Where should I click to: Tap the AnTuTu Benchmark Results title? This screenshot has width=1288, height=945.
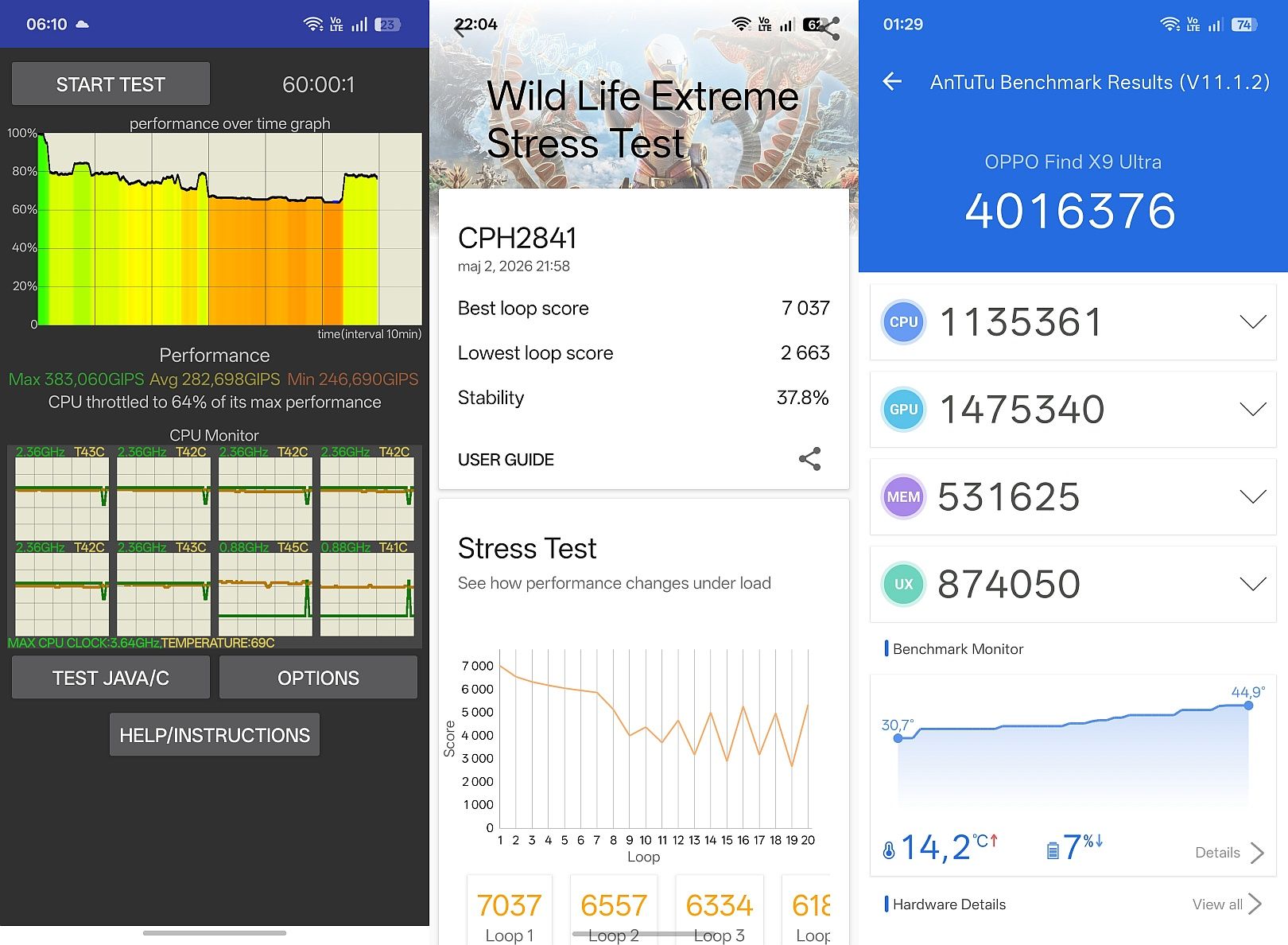[1100, 82]
